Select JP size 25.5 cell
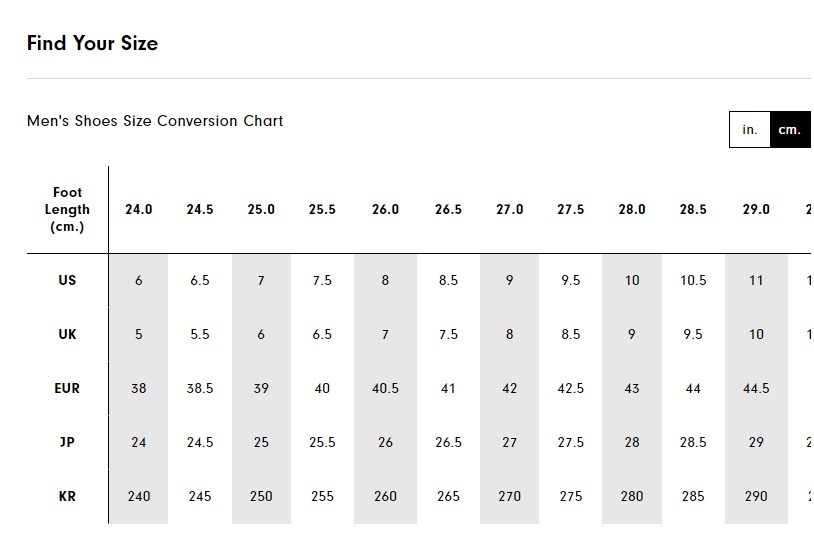This screenshot has width=814, height=538. [x=322, y=442]
